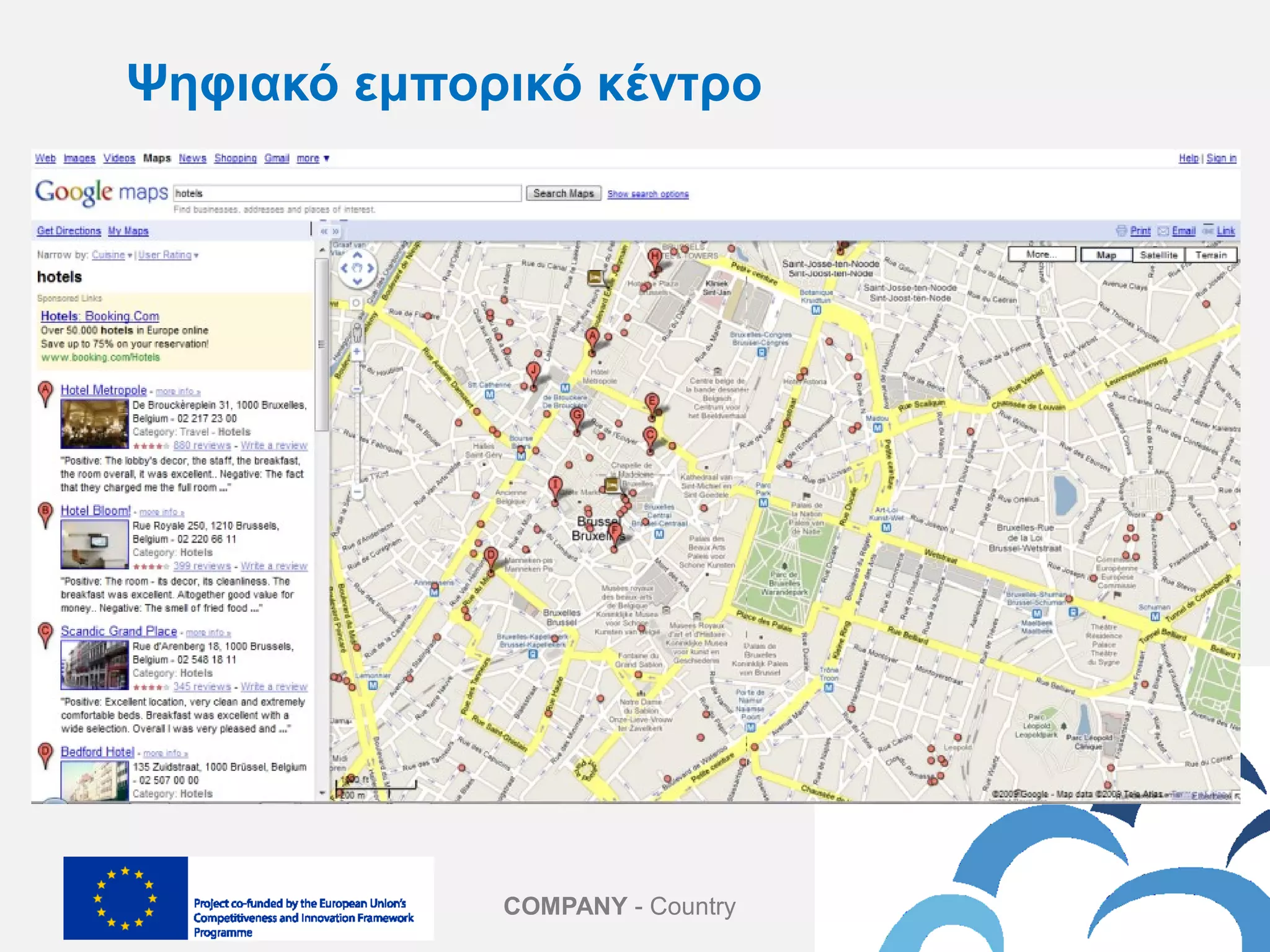Click the Help link
Screen dimensions: 1270x952
point(1189,158)
